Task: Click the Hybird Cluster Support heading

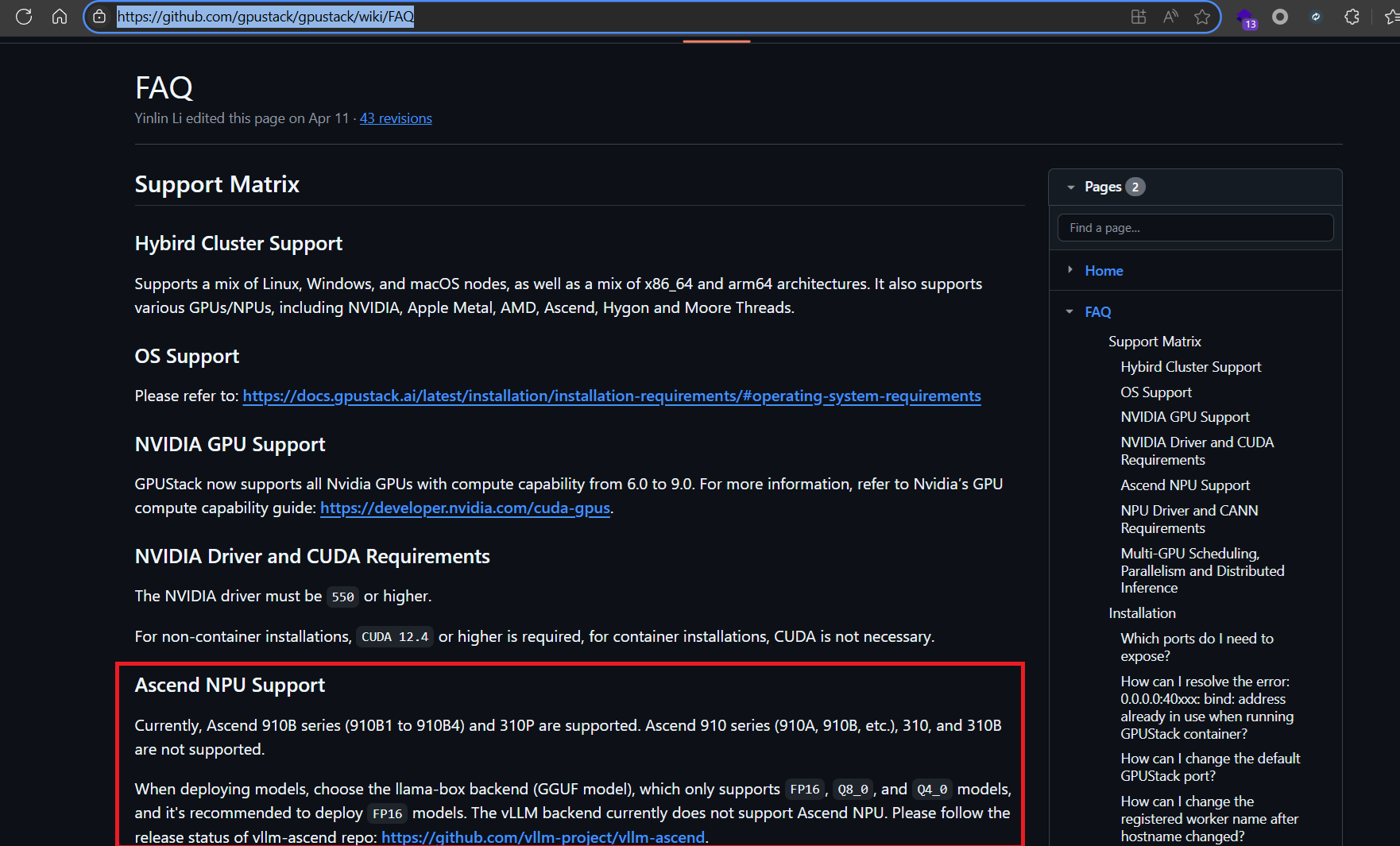Action: coord(238,243)
